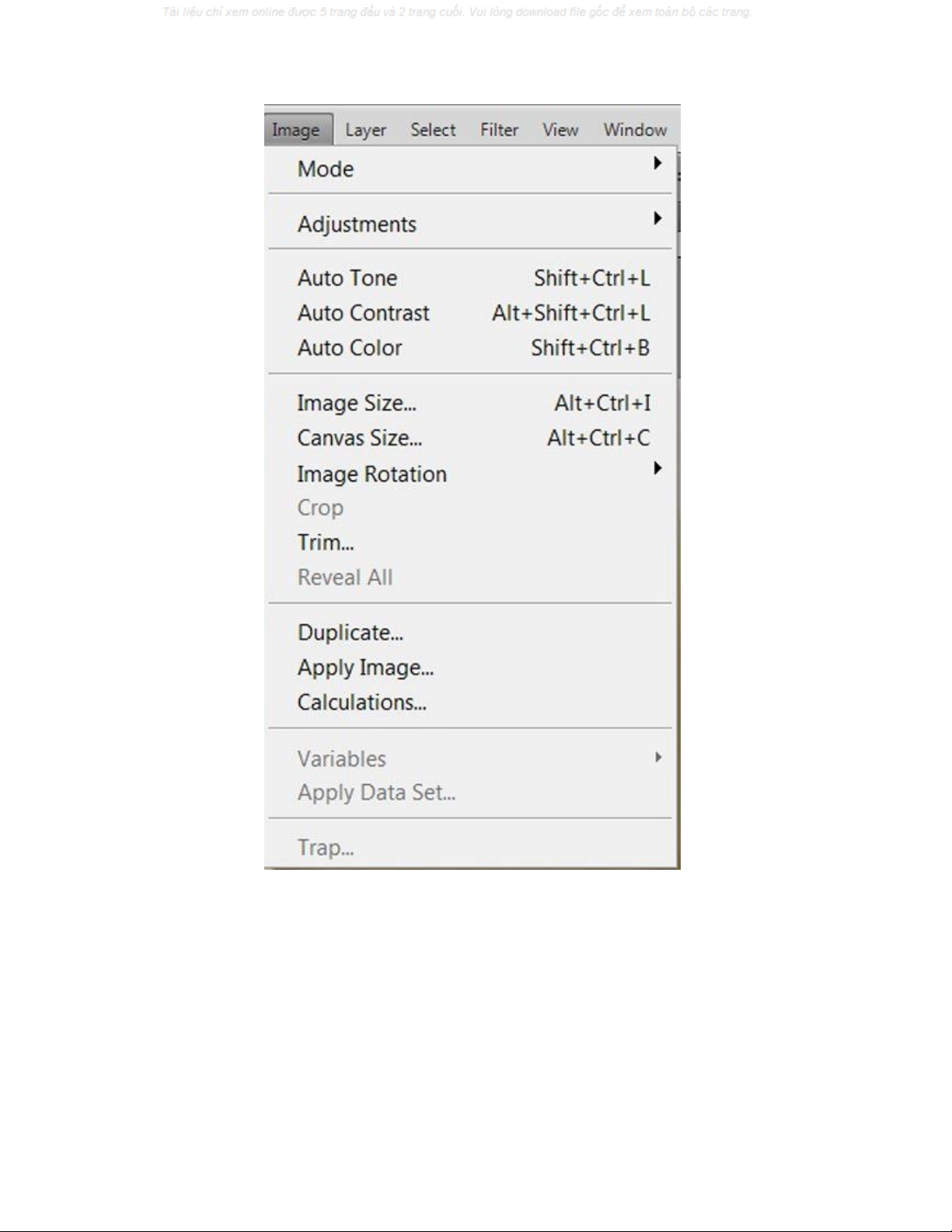Open the Window menu

click(635, 130)
